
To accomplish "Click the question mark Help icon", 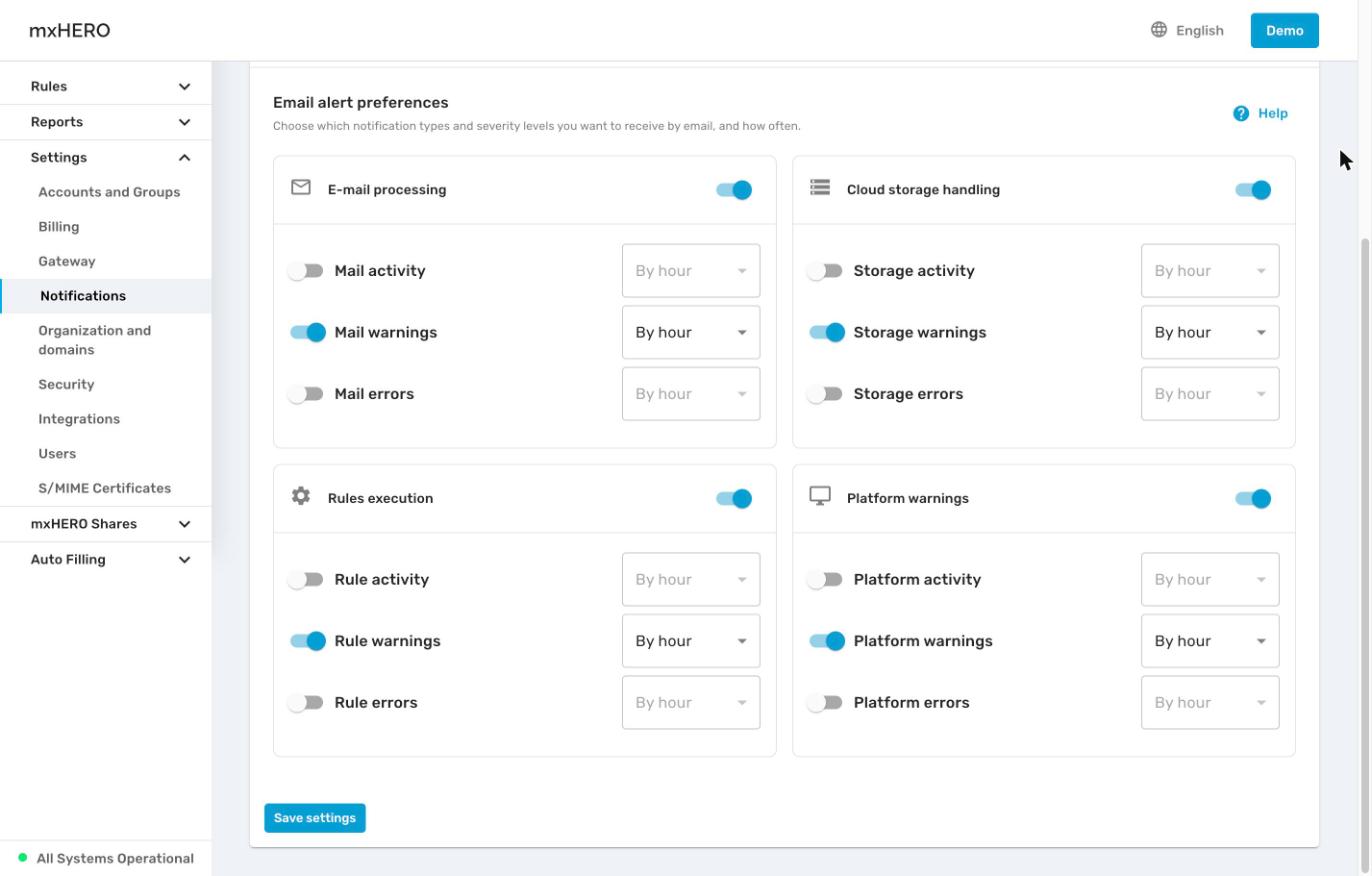I will (x=1241, y=113).
